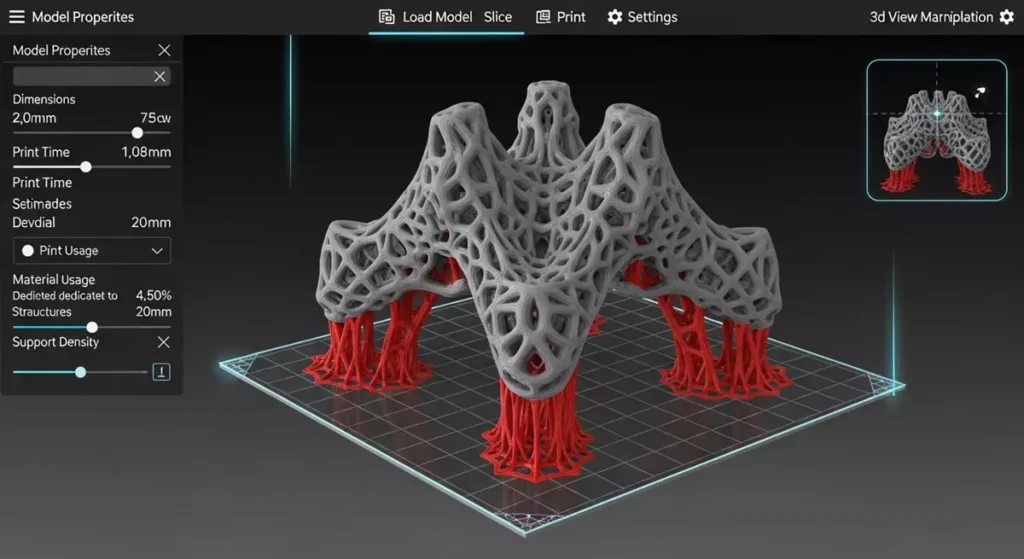
Task: Click the center target marker in preview thumbnail
Action: [x=937, y=114]
